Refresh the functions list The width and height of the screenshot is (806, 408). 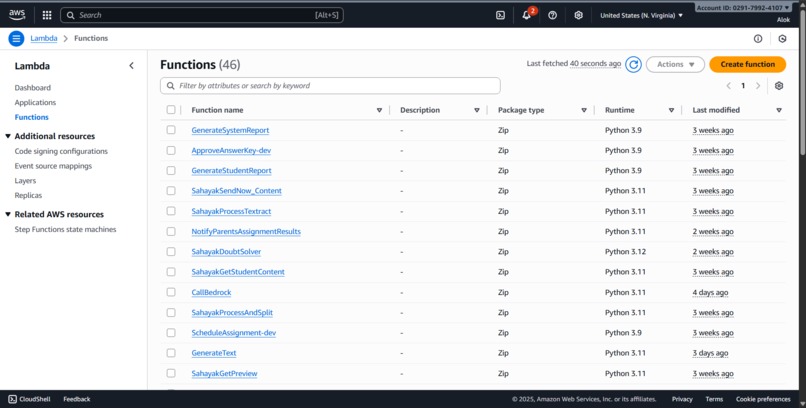tap(633, 64)
